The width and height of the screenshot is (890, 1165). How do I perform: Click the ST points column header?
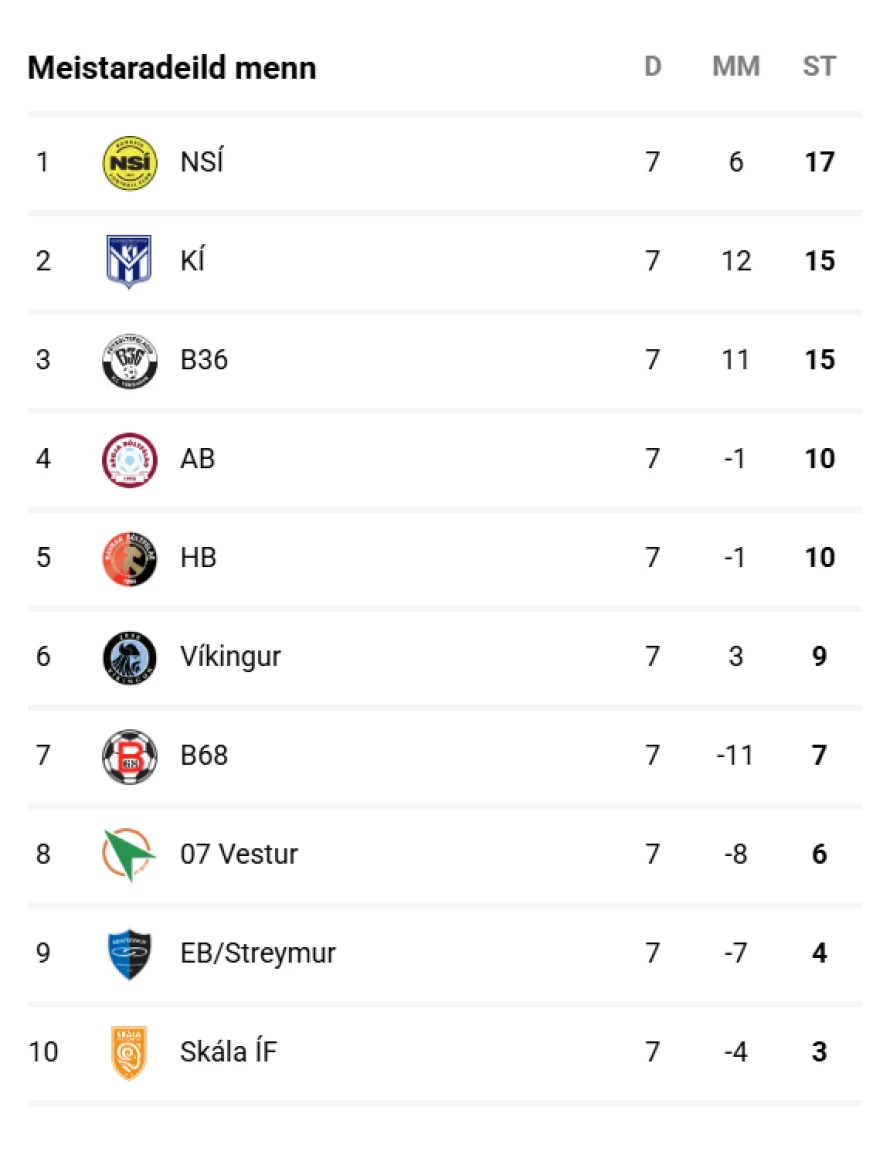click(819, 68)
